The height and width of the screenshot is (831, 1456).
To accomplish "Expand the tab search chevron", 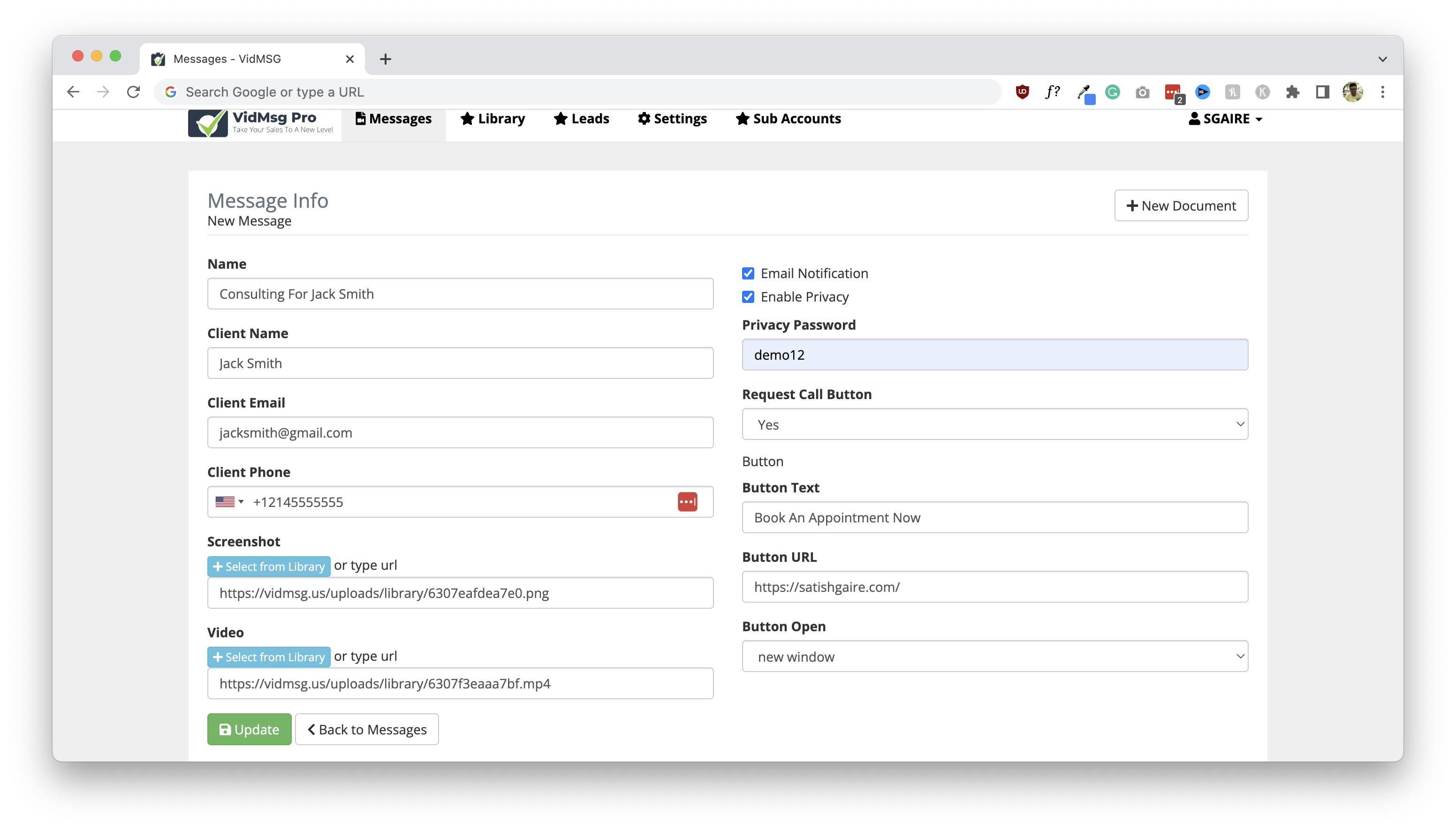I will tap(1383, 59).
